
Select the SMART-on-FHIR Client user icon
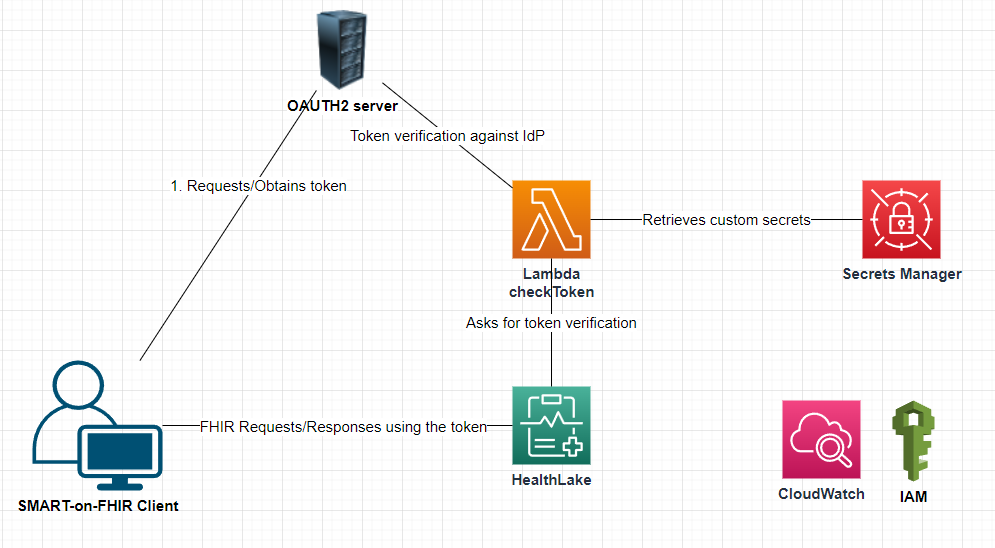97,426
